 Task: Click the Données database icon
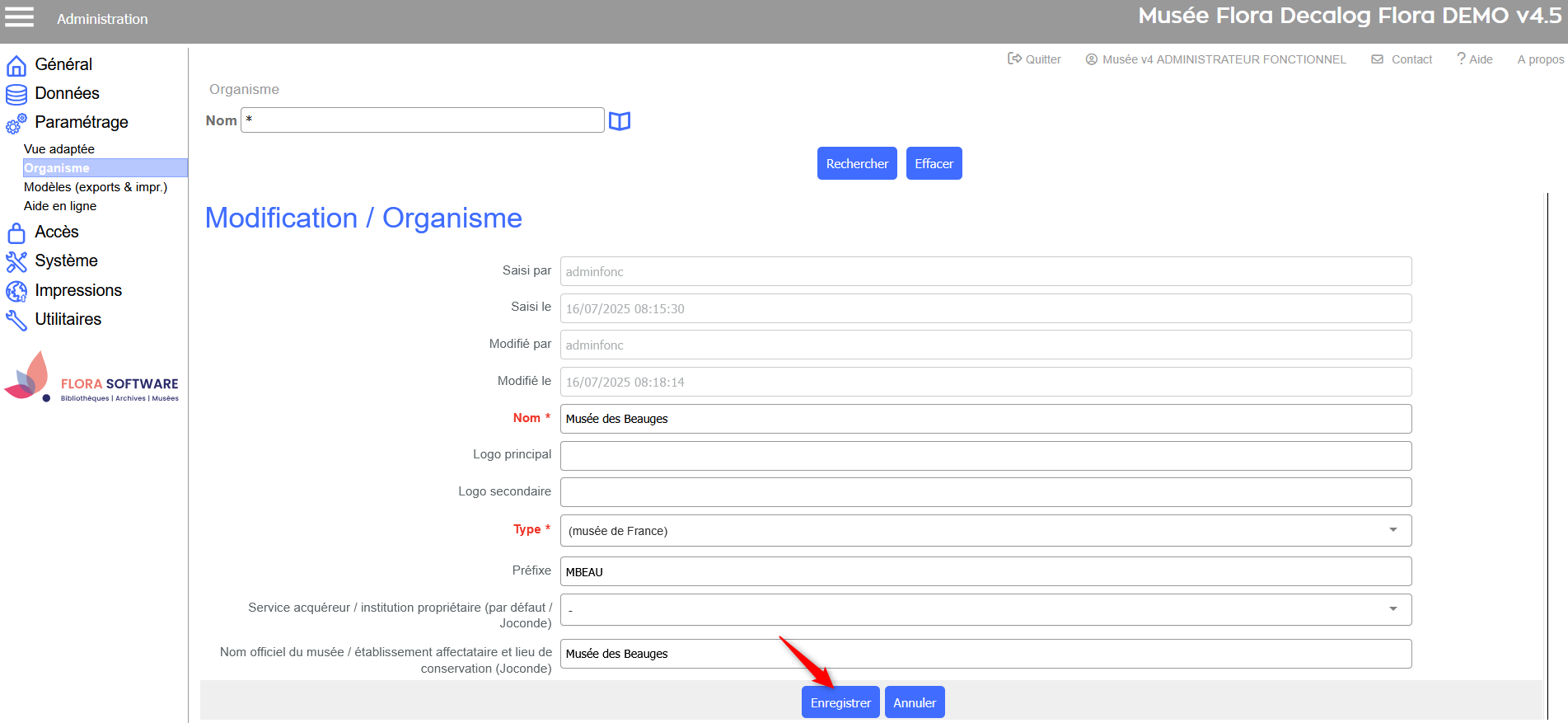pos(16,95)
